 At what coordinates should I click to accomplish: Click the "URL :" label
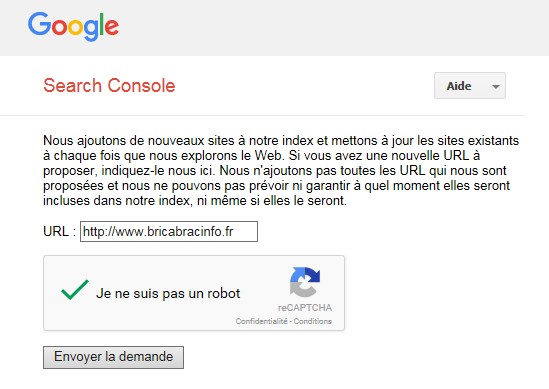(x=60, y=231)
